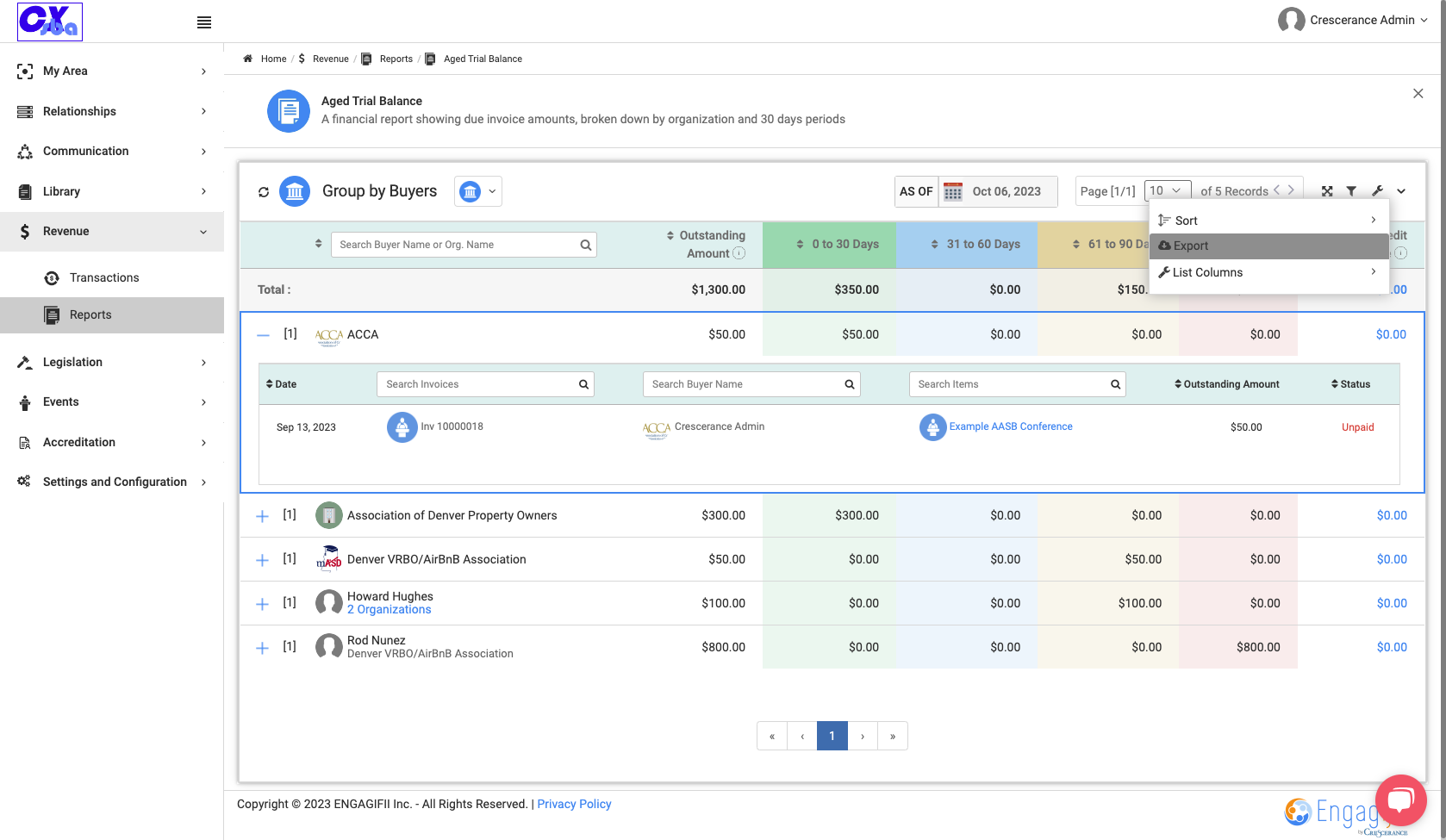Collapse the ACCA row
This screenshot has width=1446, height=840.
[x=264, y=335]
